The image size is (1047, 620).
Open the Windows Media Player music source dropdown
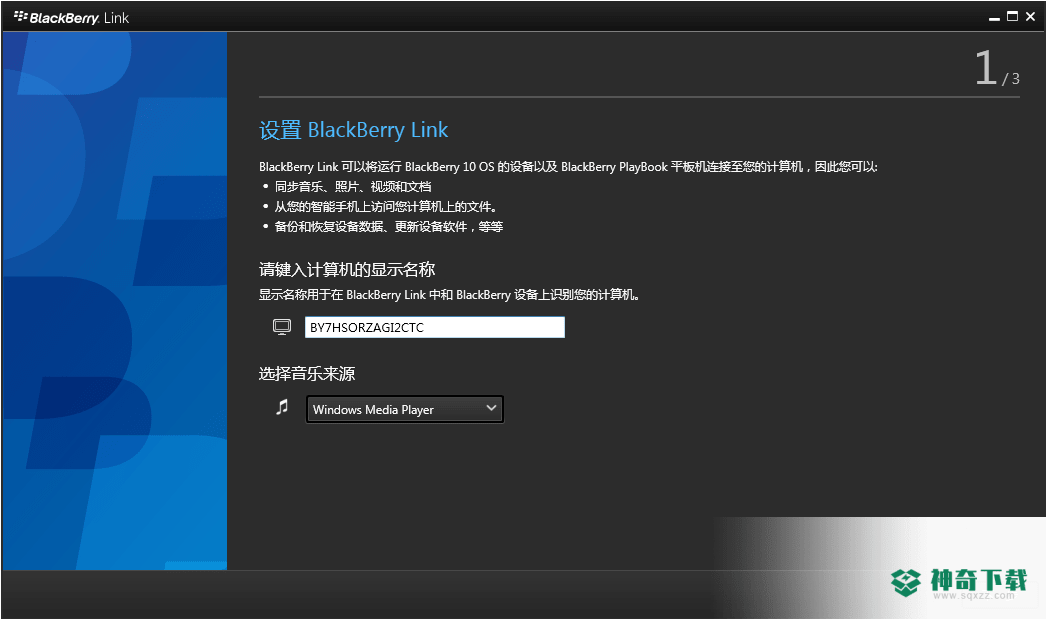coord(405,409)
